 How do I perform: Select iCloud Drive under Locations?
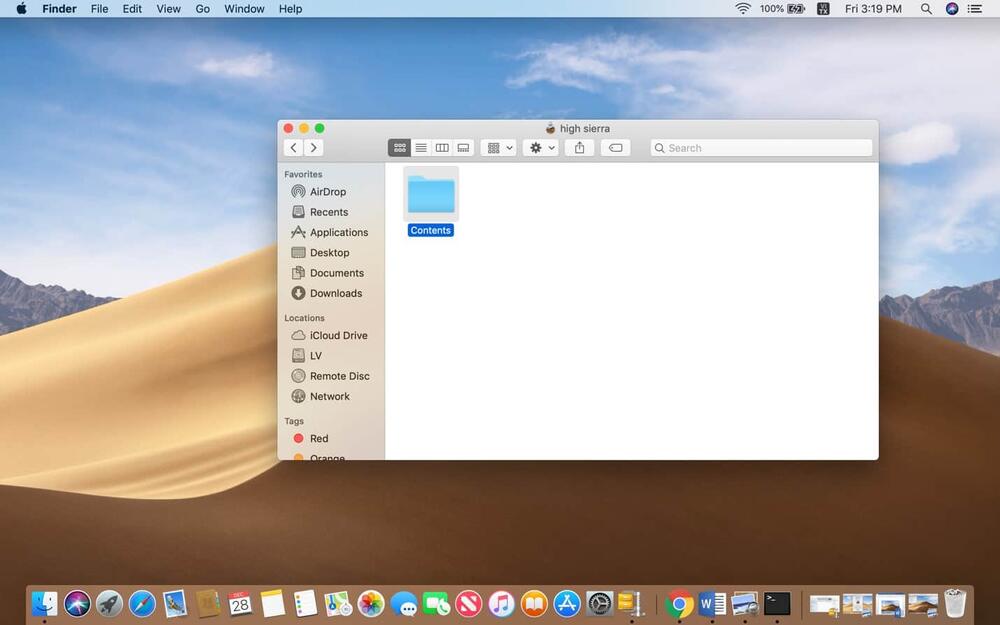tap(338, 336)
